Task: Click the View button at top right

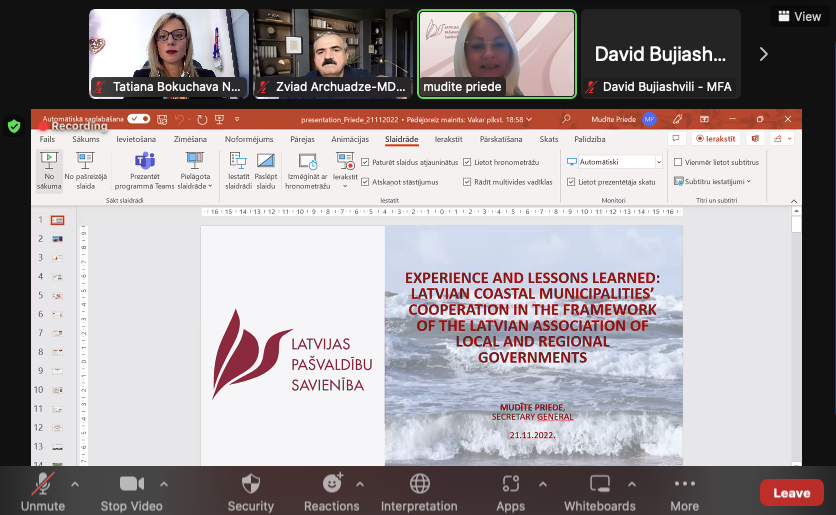Action: pos(800,16)
